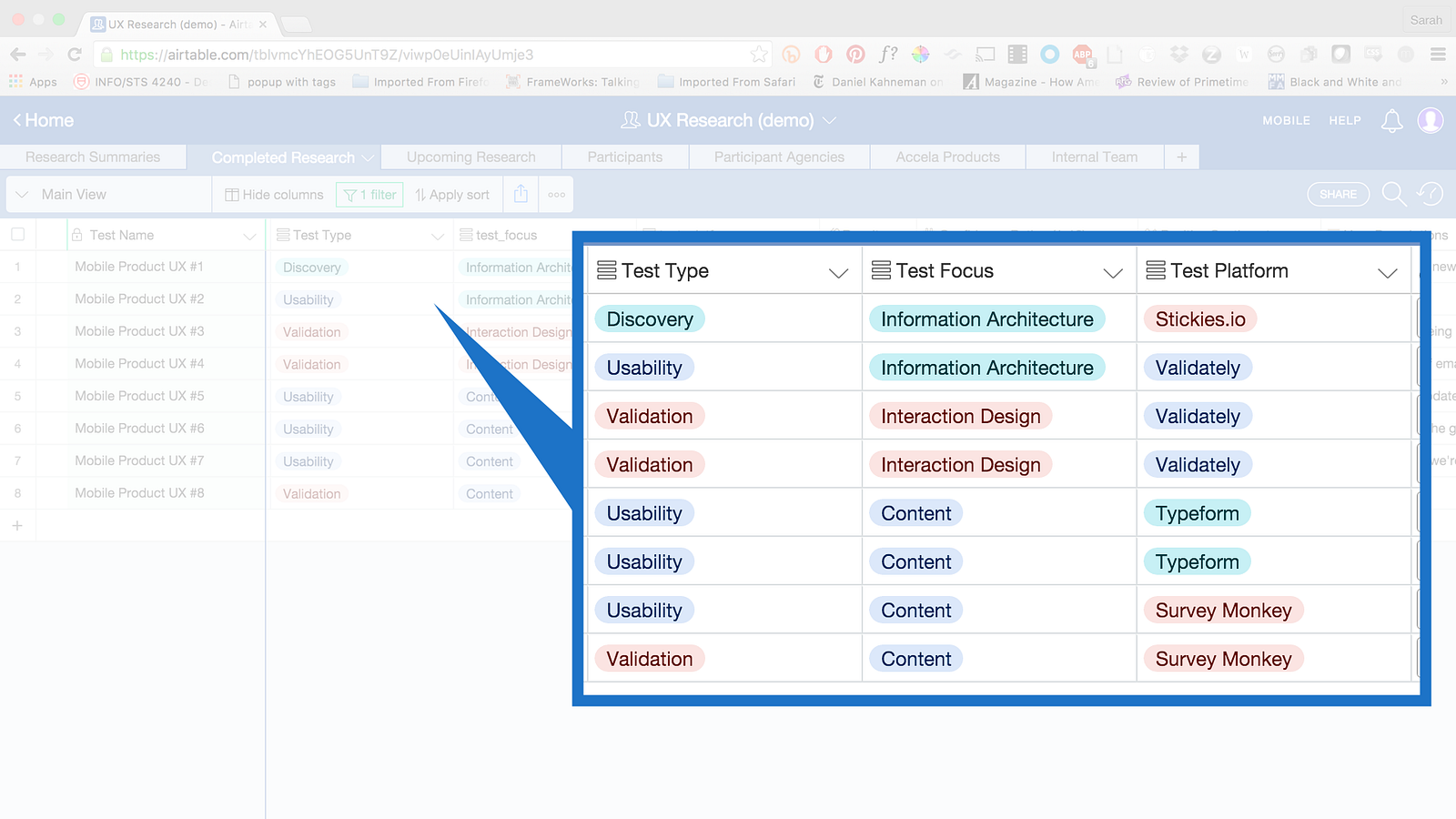Screen dimensions: 1456x819
Task: Open the color wheel picker extension
Action: coord(921,55)
